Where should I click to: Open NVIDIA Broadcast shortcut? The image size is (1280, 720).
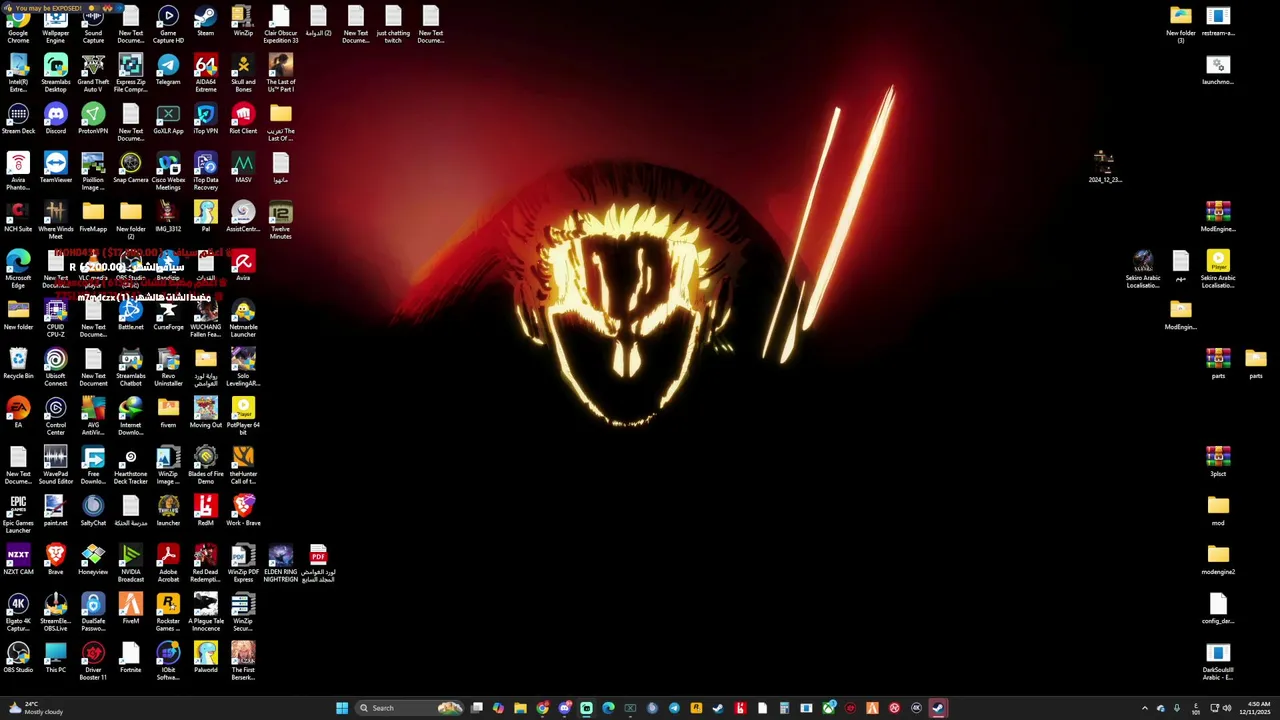click(x=130, y=564)
